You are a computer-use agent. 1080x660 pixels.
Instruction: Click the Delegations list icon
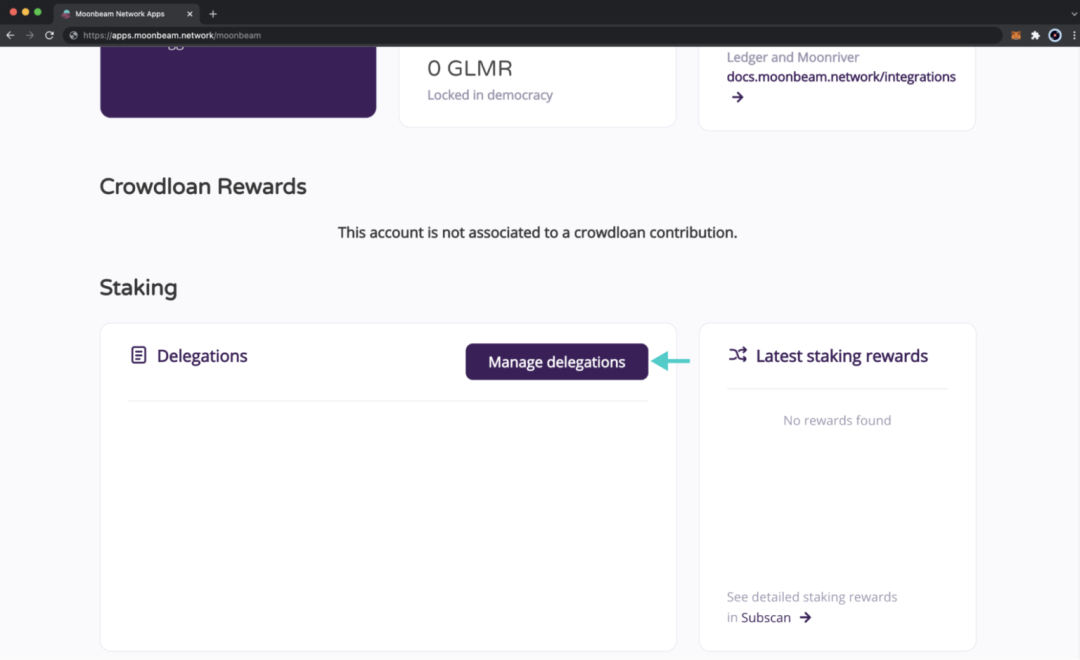click(138, 355)
